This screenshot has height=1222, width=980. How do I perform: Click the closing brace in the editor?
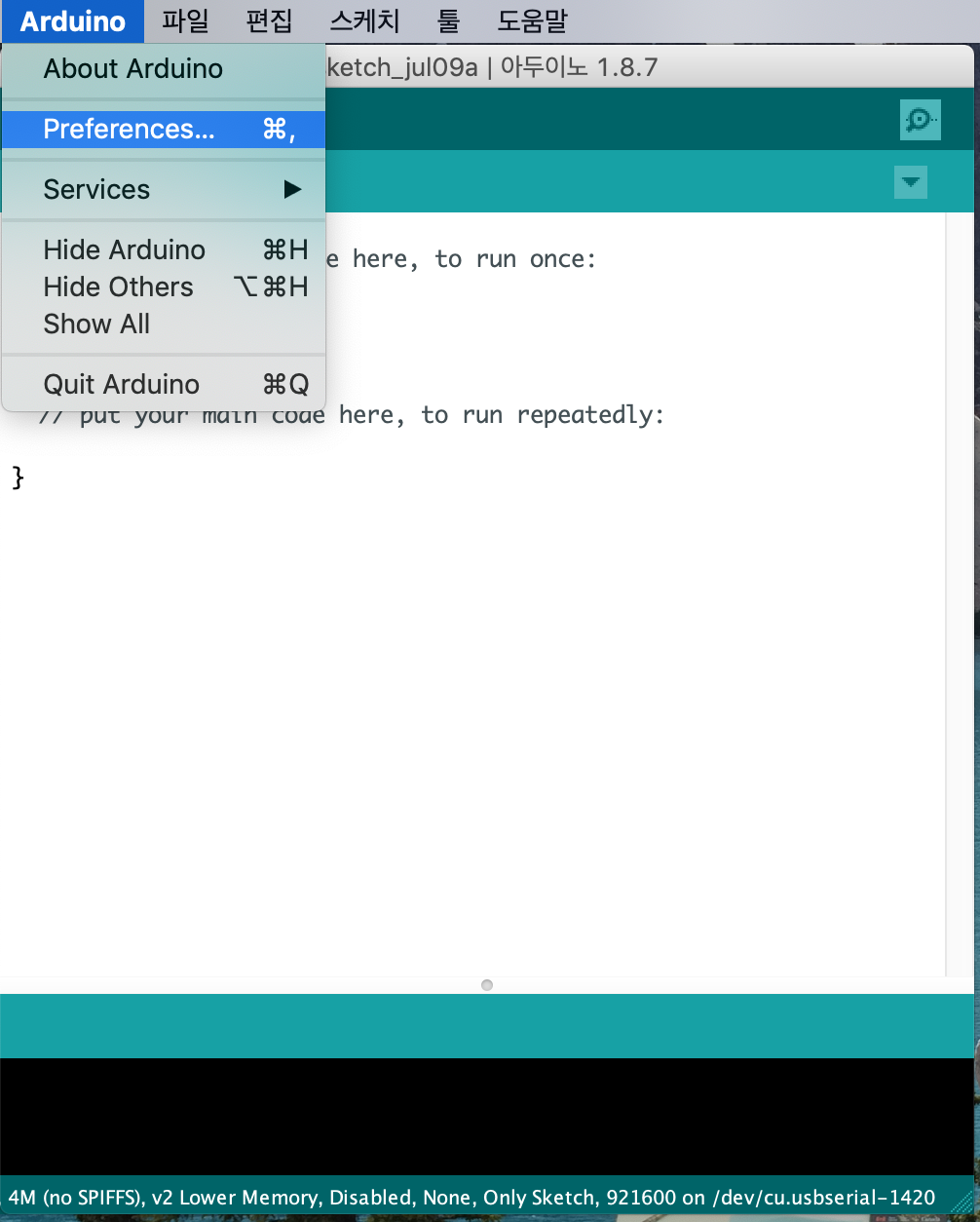pos(18,477)
